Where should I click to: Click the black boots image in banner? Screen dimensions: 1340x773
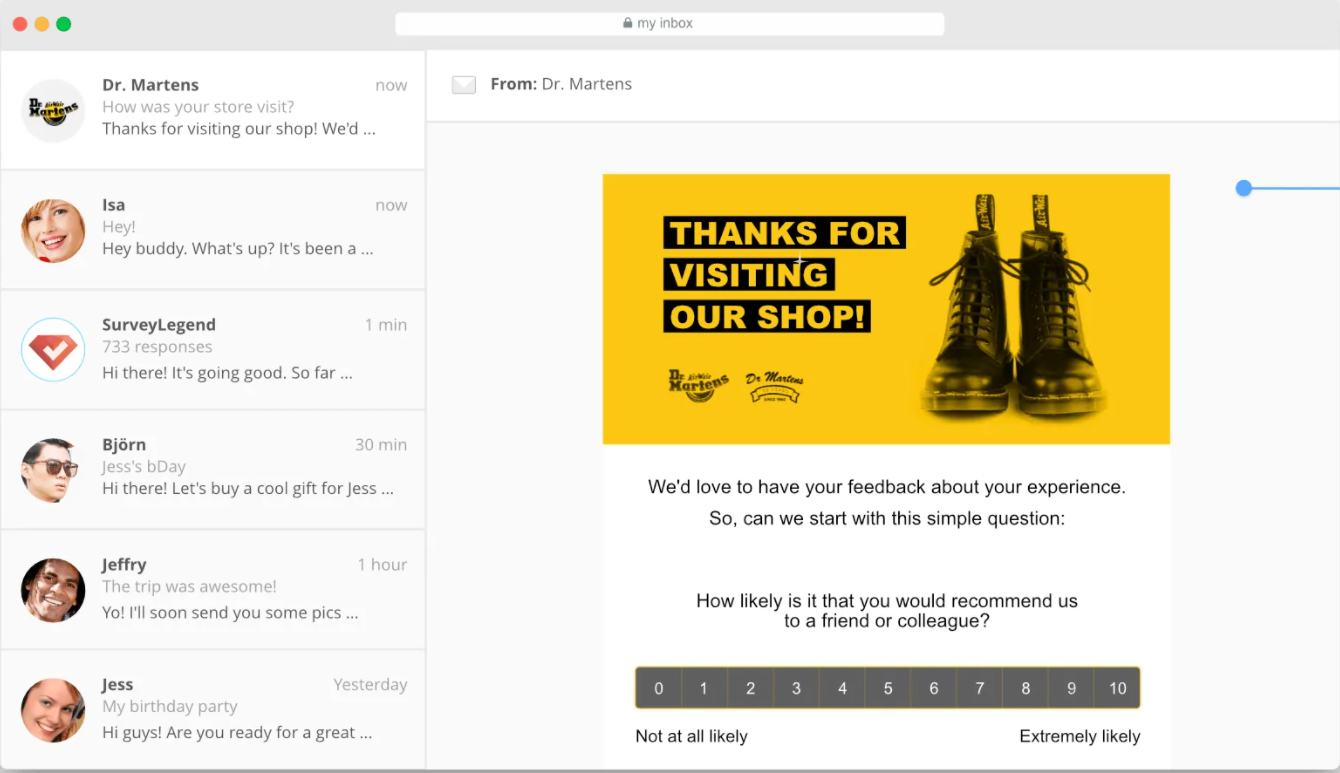1012,307
